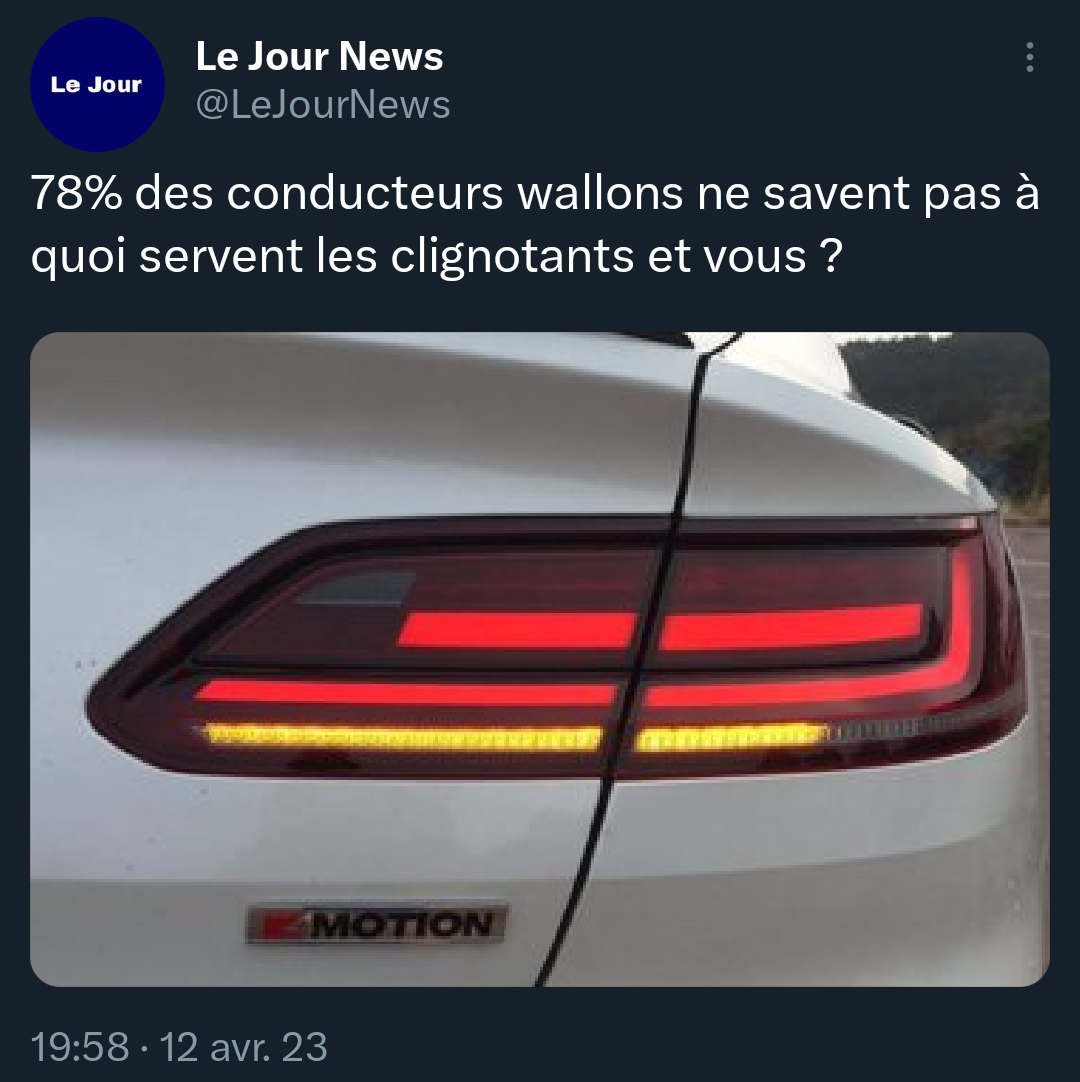The image size is (1080, 1082).
Task: Click the word "wallons" in the tweet
Action: click(599, 193)
